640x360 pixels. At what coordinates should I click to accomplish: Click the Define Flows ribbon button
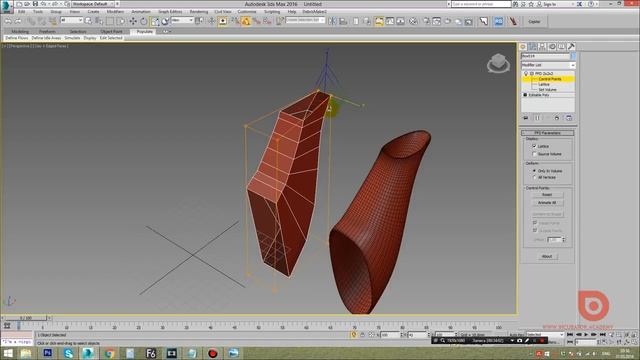(17, 38)
